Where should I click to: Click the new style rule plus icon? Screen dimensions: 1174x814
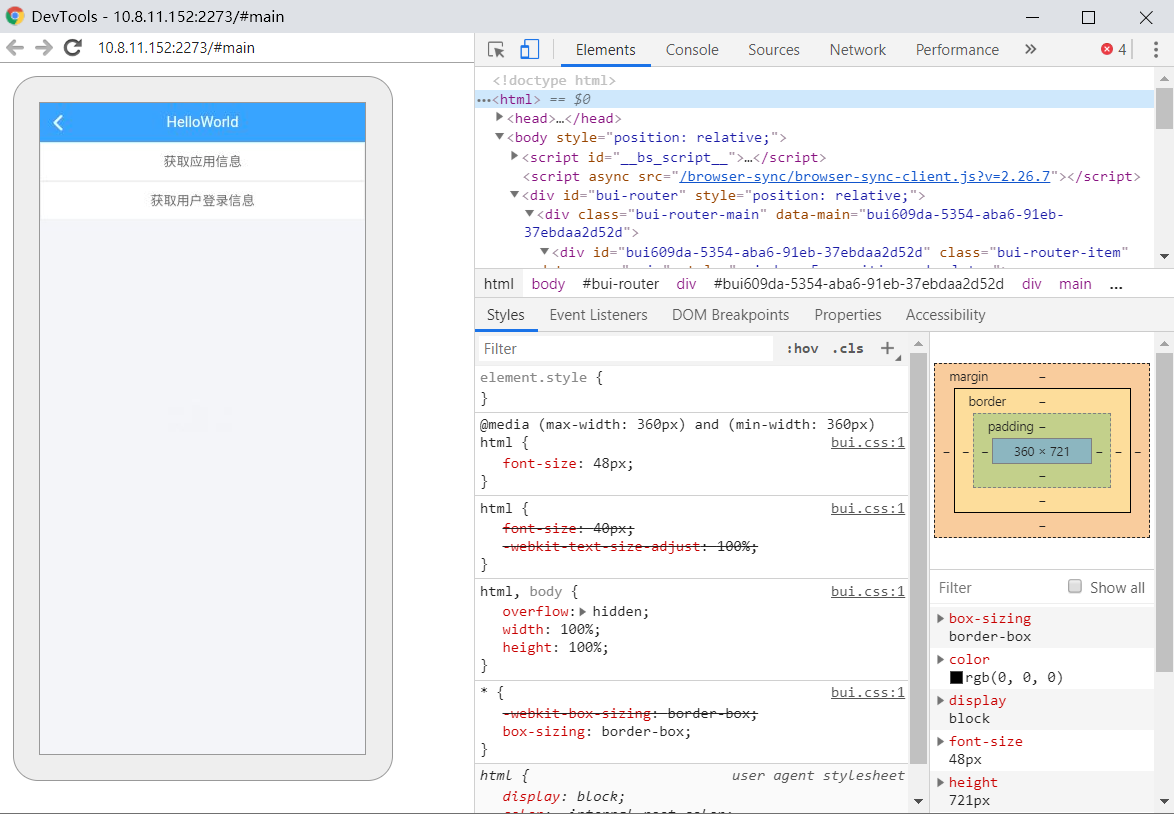point(887,348)
